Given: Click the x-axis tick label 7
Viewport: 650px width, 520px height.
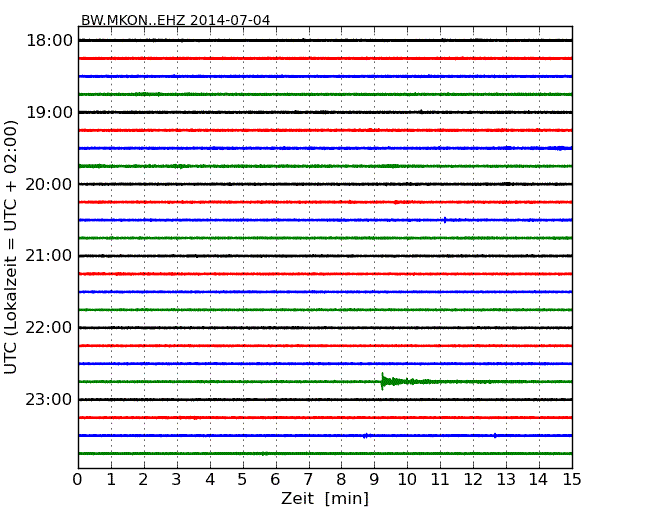Looking at the screenshot, I should pyautogui.click(x=308, y=479).
